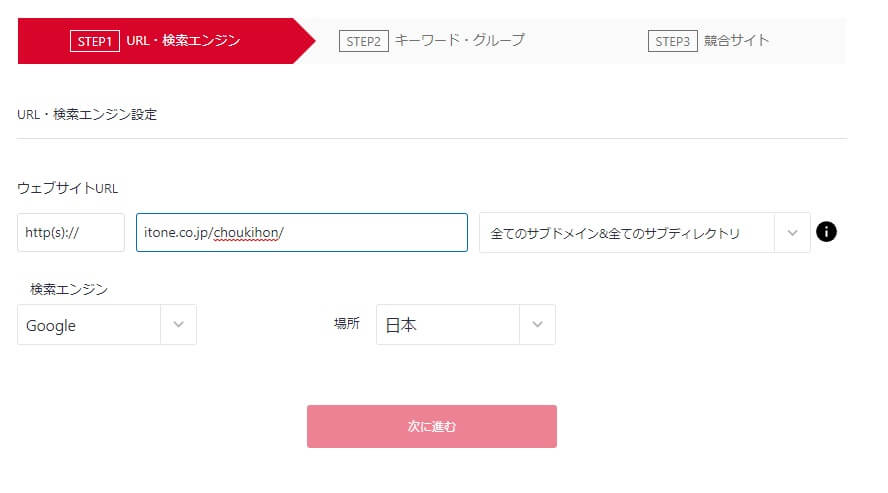Click the 全てのサブドメイン&全てのサブディレクトリ text
Image resolution: width=888 pixels, height=493 pixels.
pos(615,233)
